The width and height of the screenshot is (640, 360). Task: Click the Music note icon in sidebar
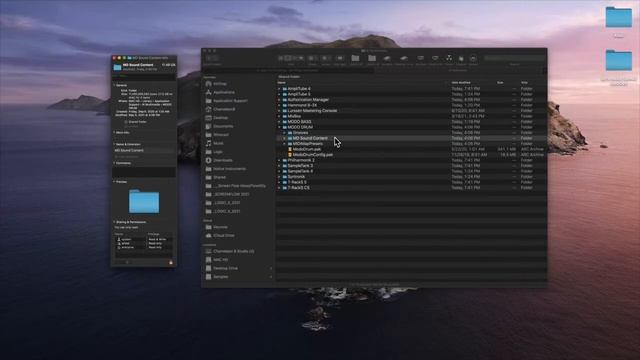point(209,143)
